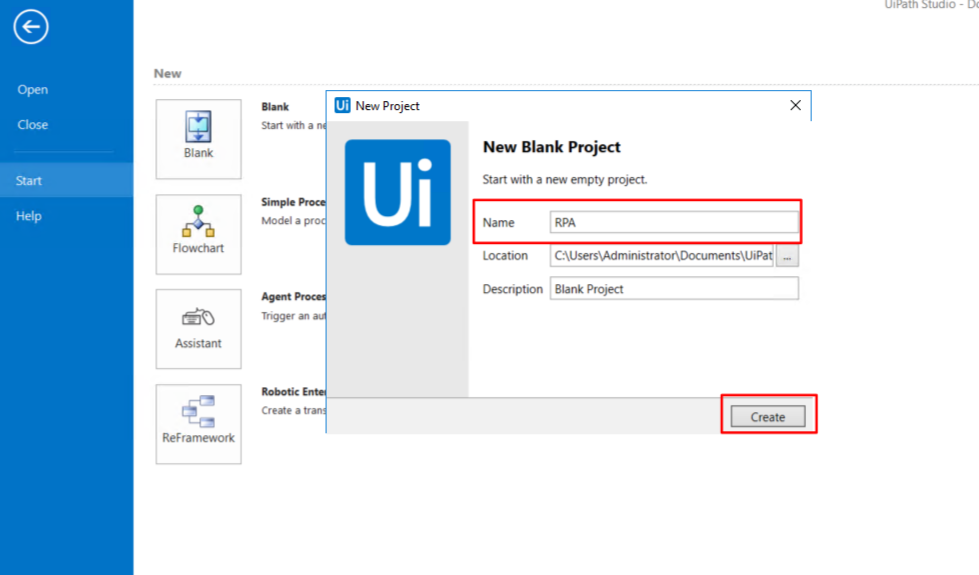The width and height of the screenshot is (979, 575).
Task: Click the Location label in dialog
Action: coord(505,256)
